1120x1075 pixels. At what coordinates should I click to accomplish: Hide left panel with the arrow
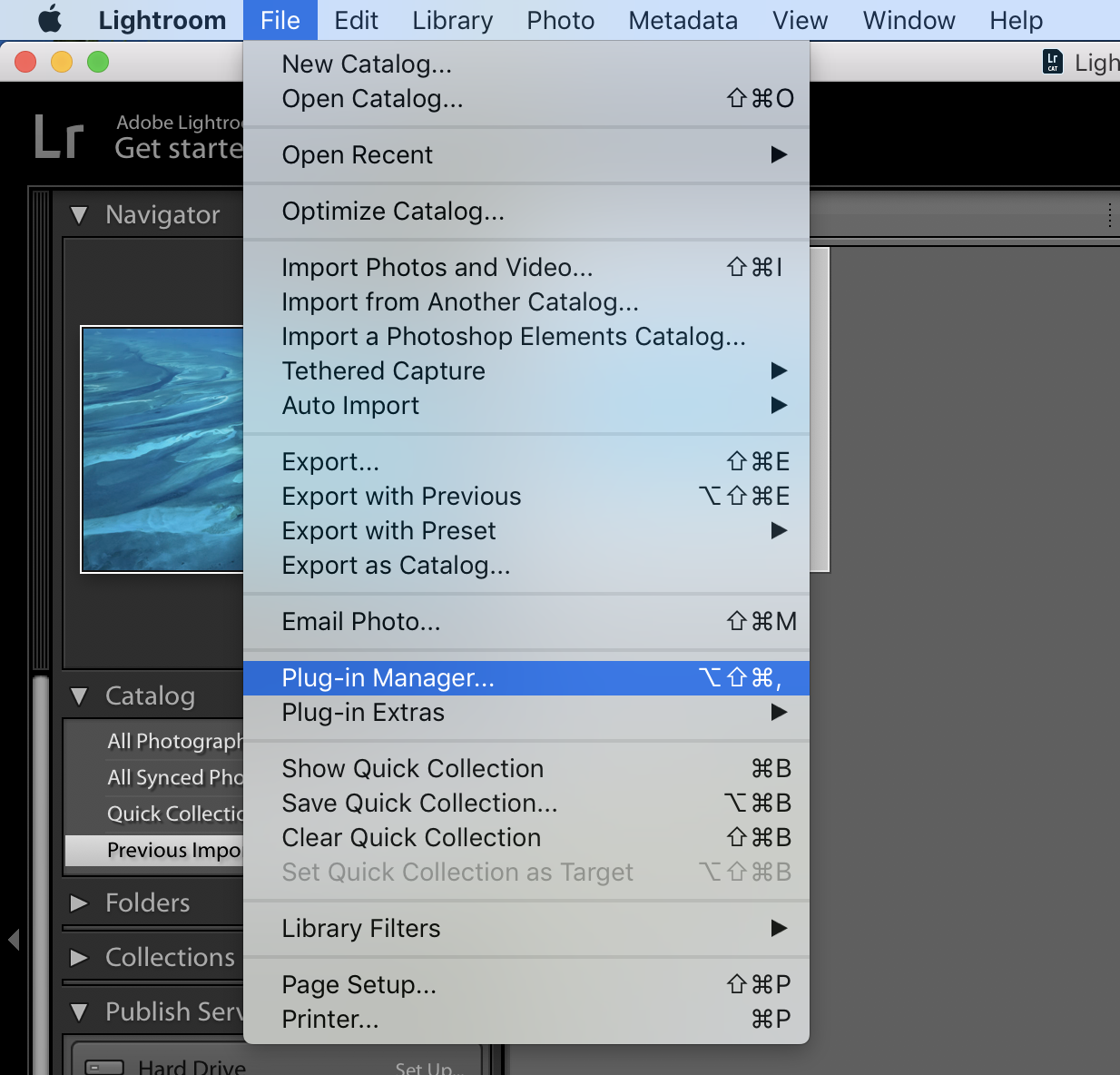[14, 939]
